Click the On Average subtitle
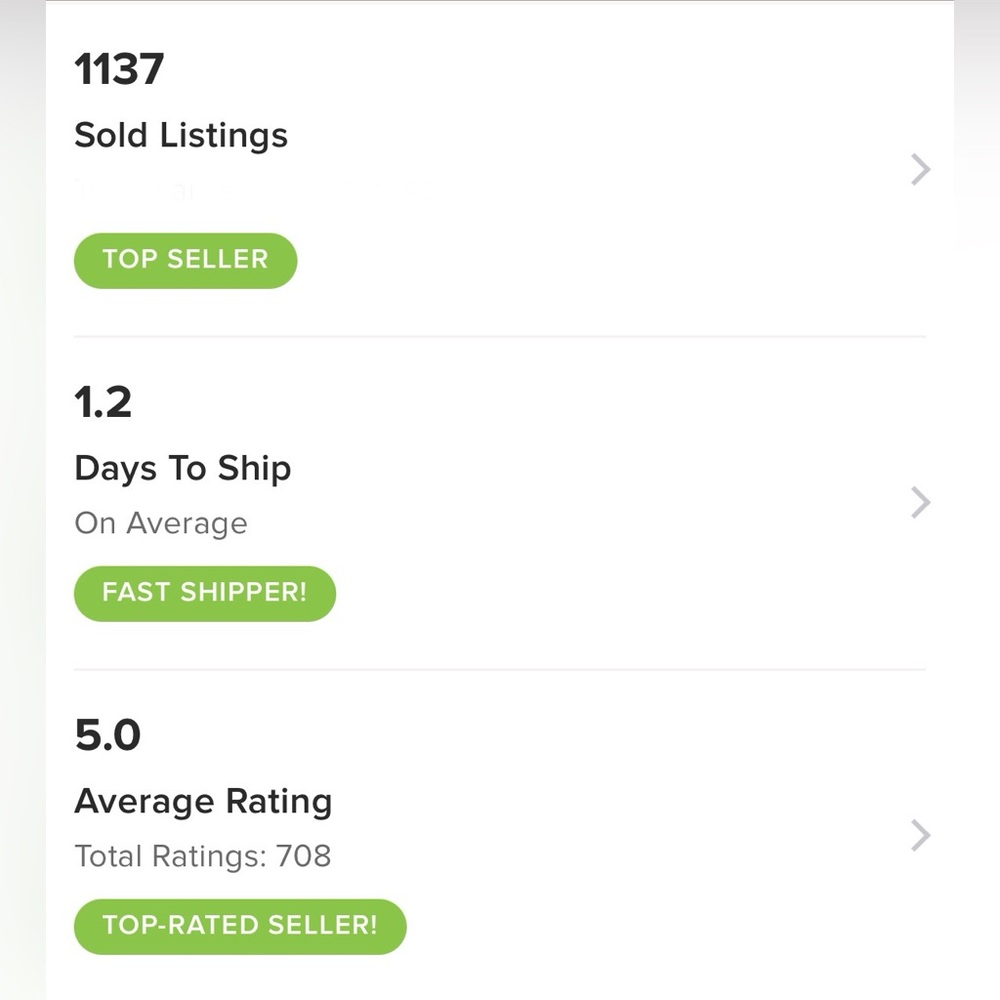Viewport: 1000px width, 1000px height. point(161,523)
